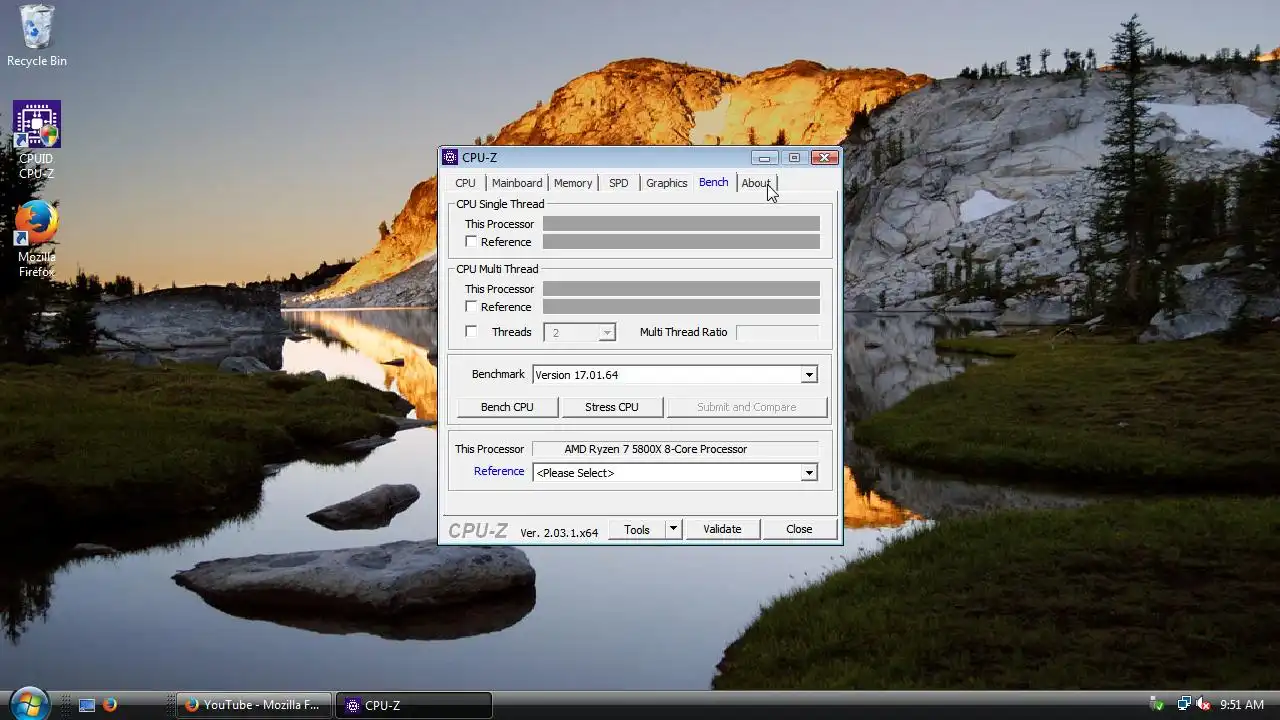Switch to YouTube Firefox taskbar button
The image size is (1280, 720).
click(x=253, y=705)
